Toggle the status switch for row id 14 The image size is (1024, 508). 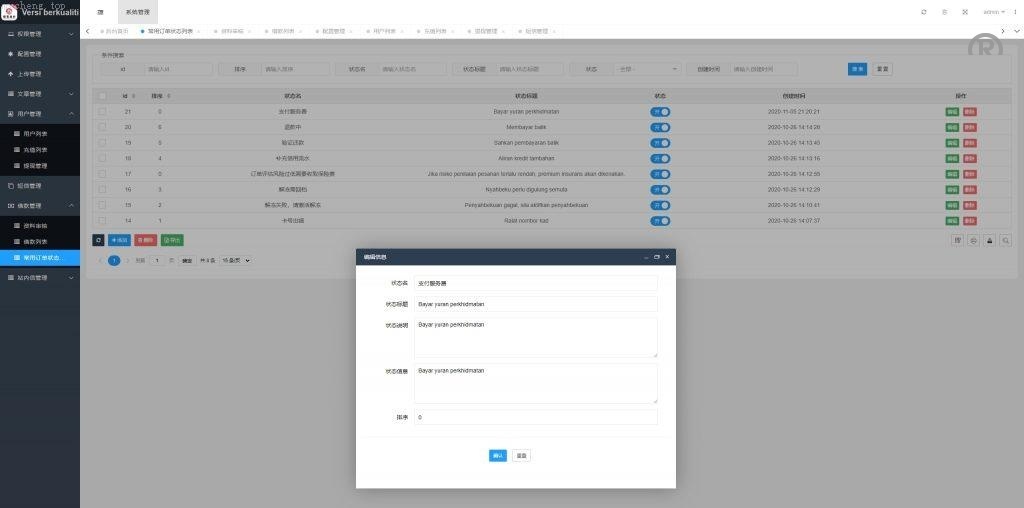(660, 220)
